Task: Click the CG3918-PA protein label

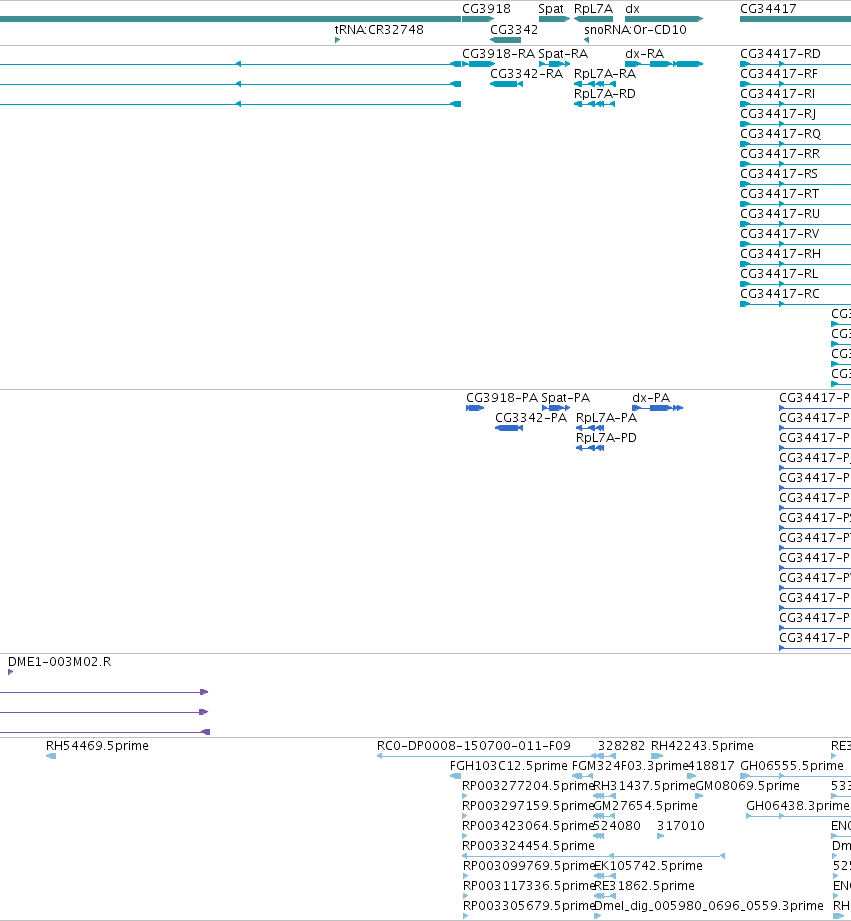Action: [502, 398]
